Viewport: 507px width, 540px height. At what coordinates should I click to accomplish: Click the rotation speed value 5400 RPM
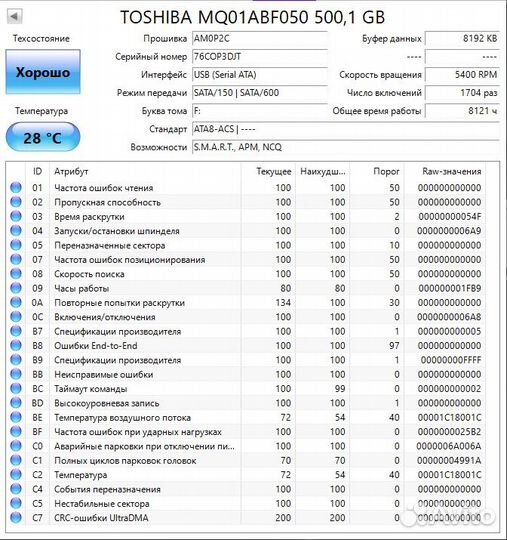click(x=462, y=74)
